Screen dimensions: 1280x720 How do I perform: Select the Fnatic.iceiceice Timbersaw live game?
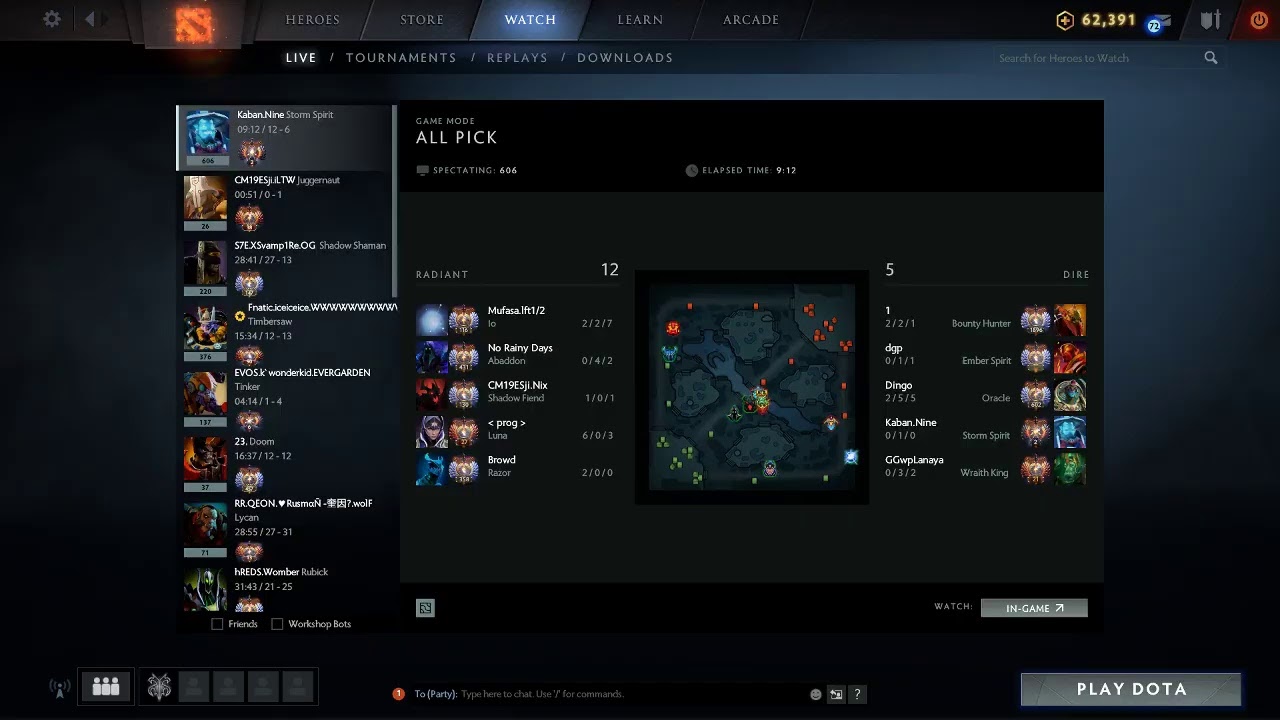285,333
